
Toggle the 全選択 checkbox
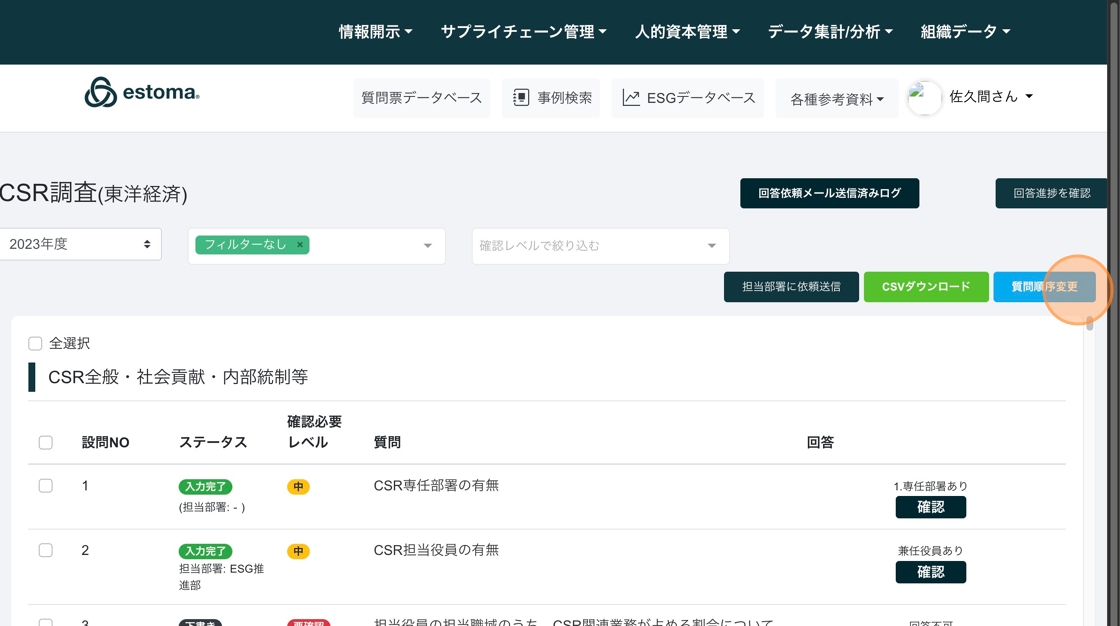[x=35, y=344]
